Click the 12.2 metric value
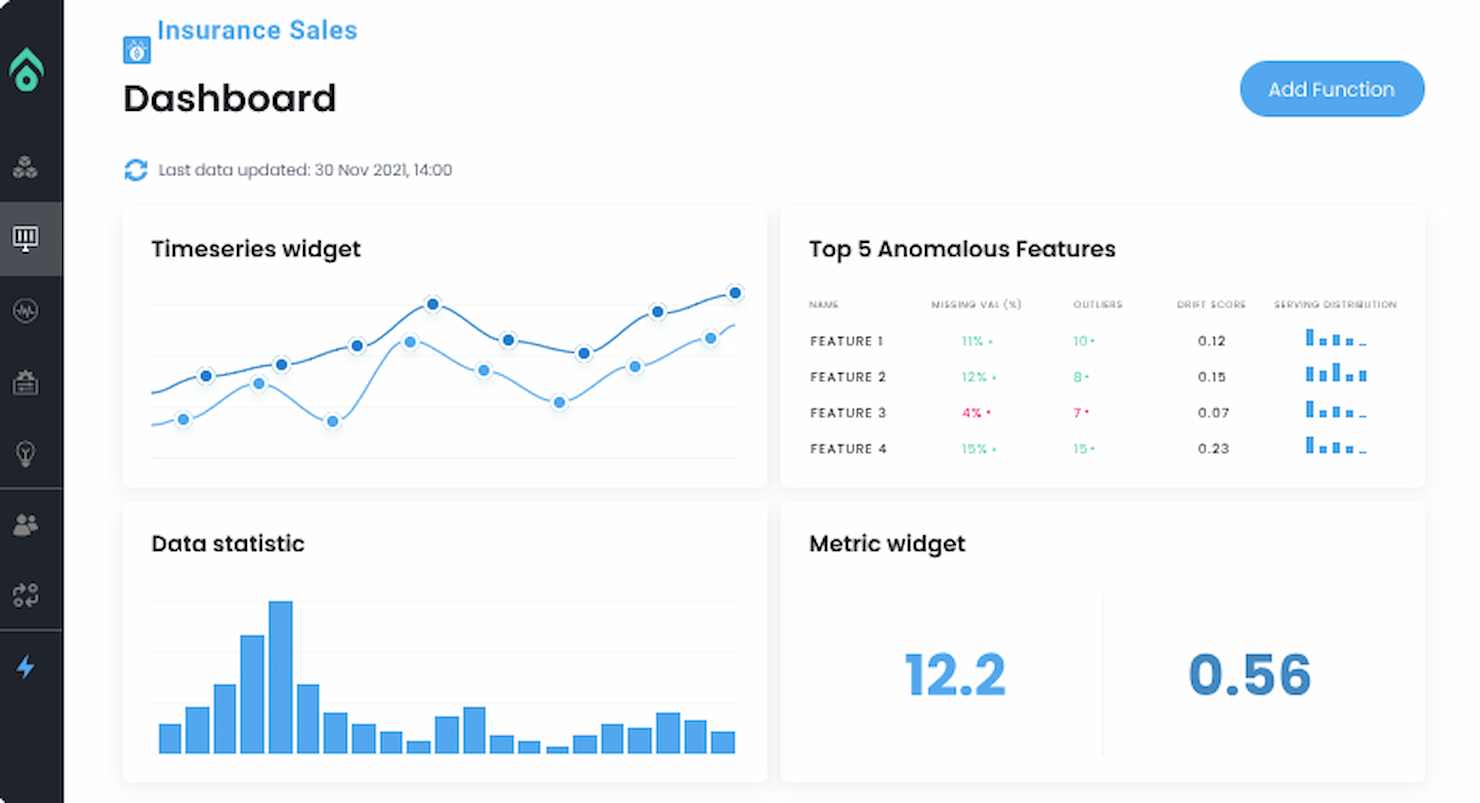 tap(955, 674)
